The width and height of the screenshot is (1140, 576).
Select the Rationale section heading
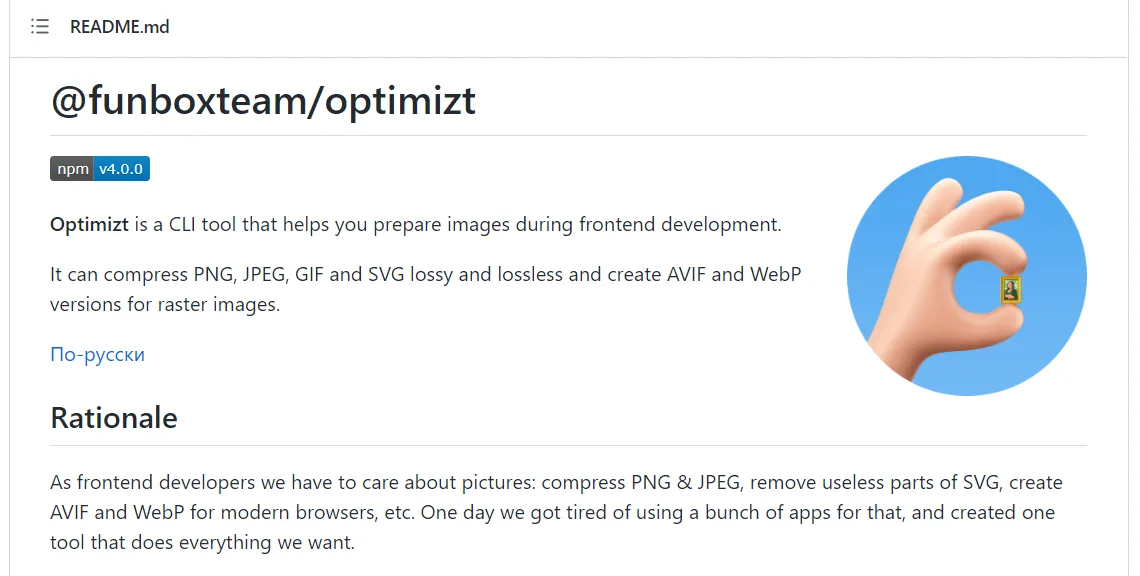(x=113, y=417)
